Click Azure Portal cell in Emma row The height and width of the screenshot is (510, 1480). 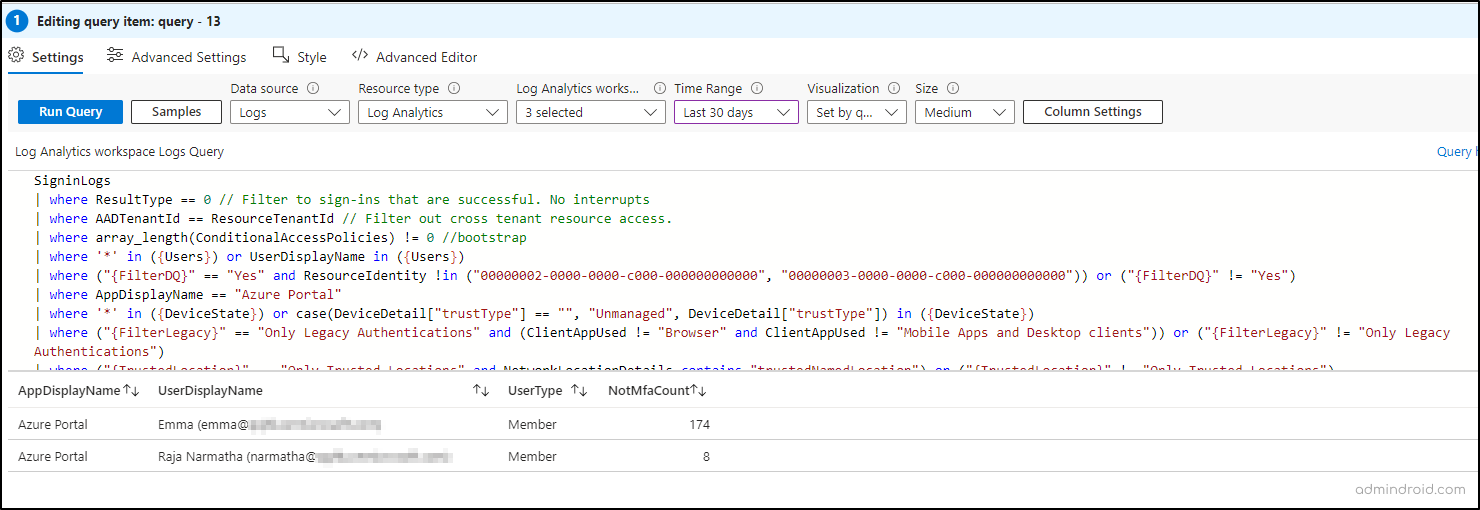[53, 425]
